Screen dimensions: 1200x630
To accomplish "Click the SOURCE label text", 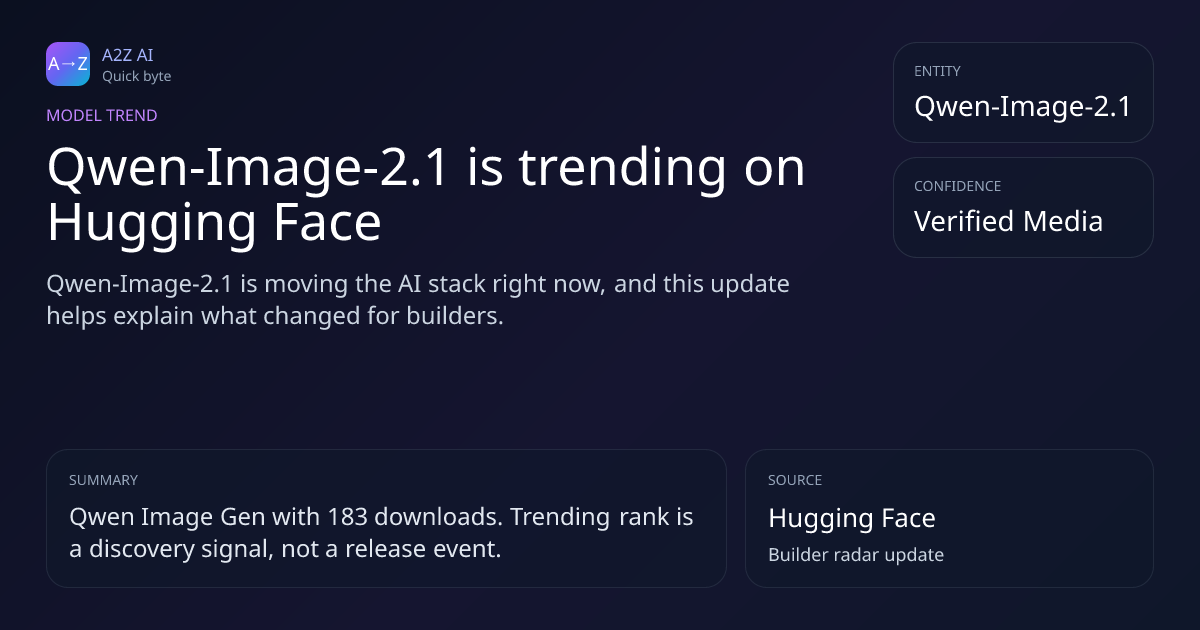I will (795, 480).
